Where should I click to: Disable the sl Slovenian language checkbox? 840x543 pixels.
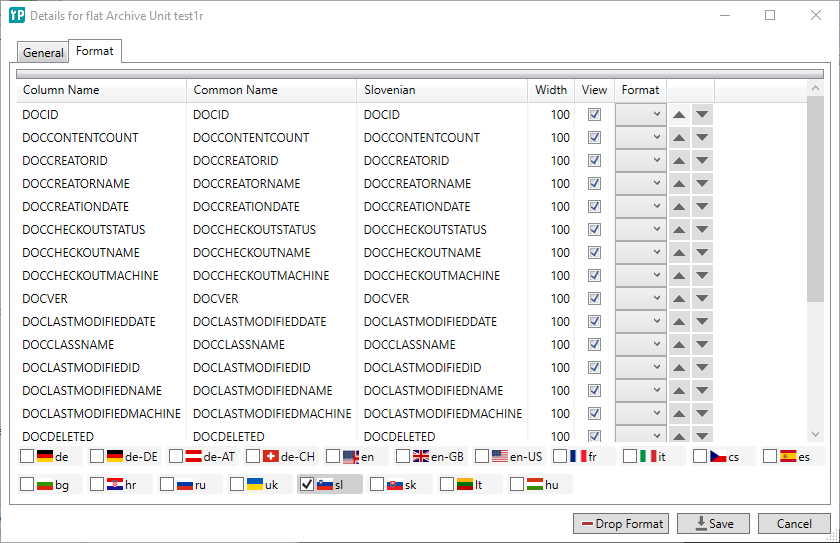[307, 485]
